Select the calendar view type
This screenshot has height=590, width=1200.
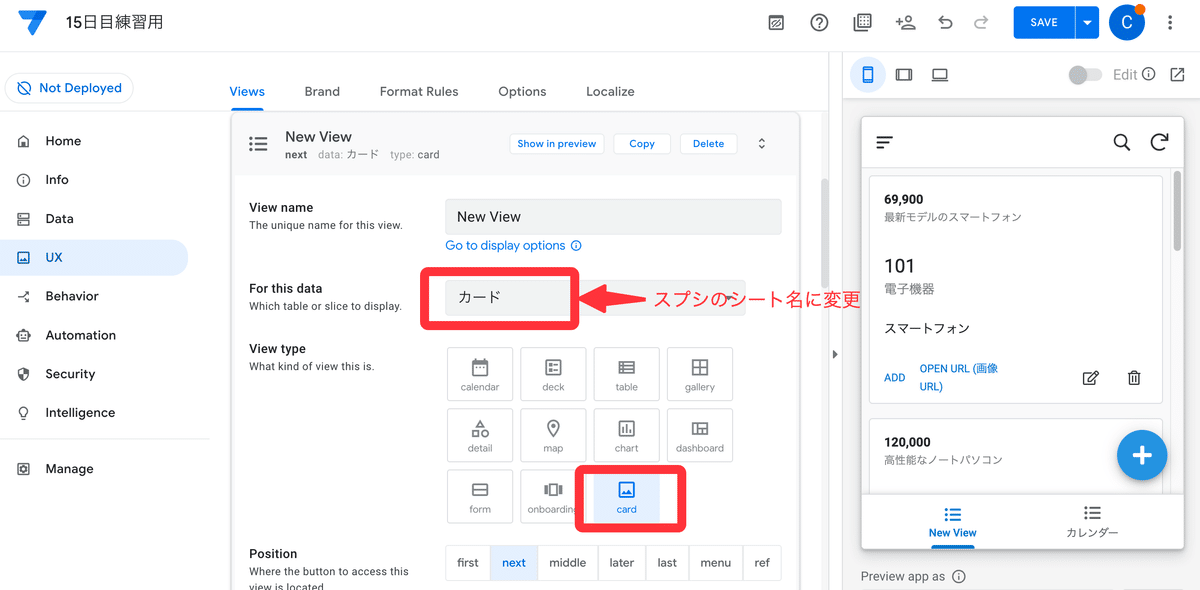pos(479,373)
